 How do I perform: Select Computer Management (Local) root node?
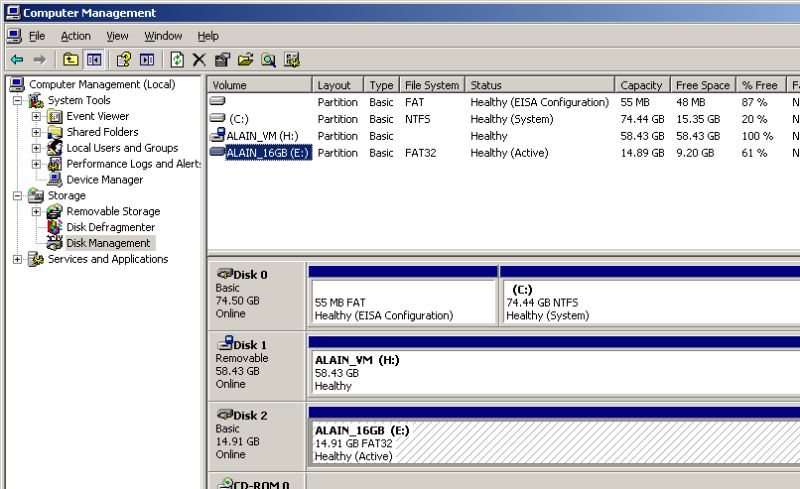102,84
